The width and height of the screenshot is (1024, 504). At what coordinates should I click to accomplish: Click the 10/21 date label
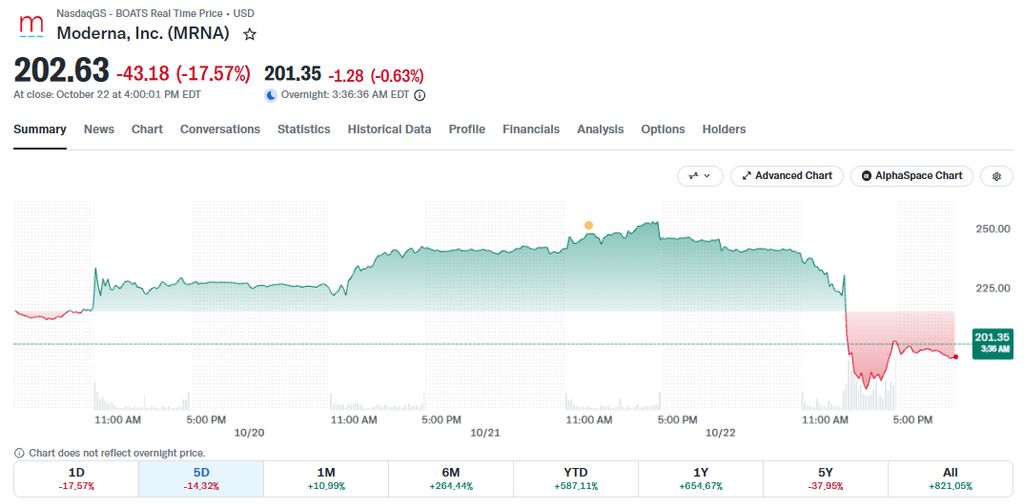pyautogui.click(x=485, y=432)
